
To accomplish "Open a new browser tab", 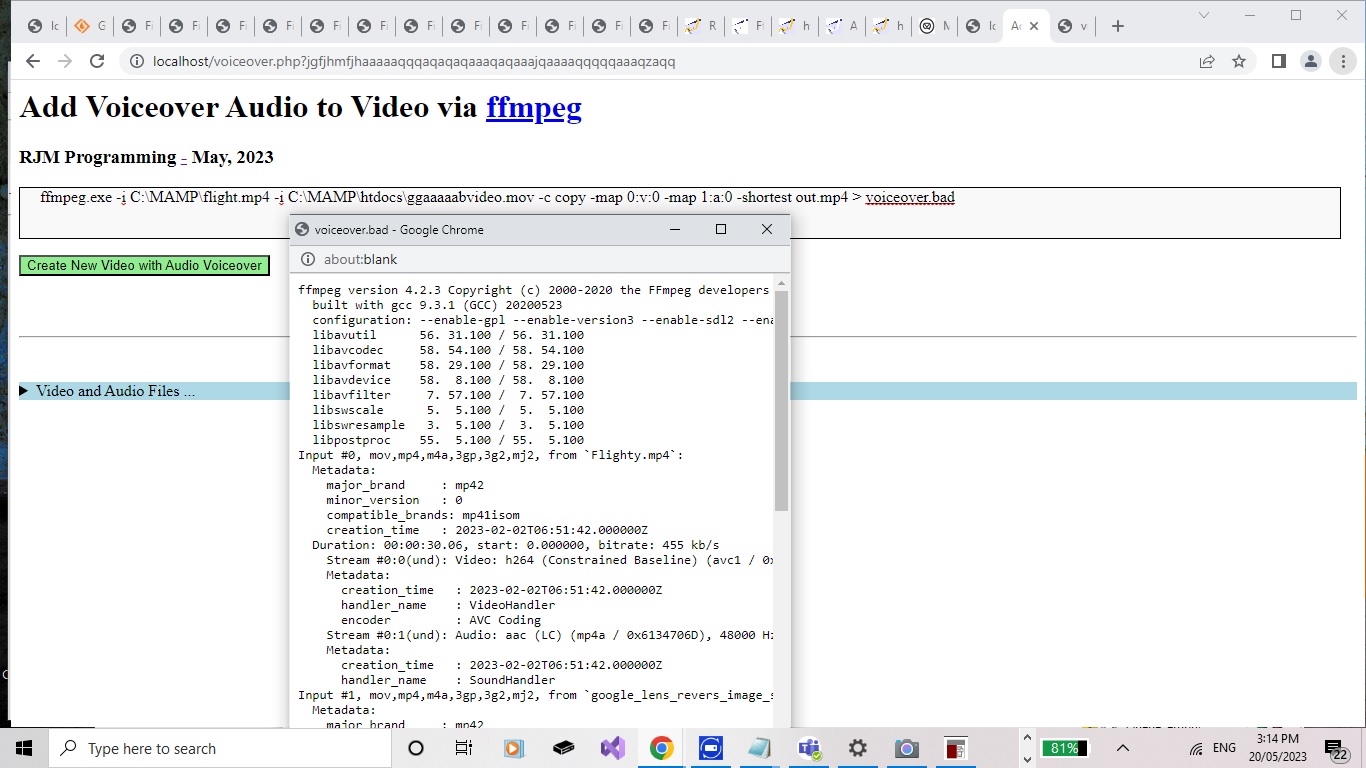I will click(x=1118, y=26).
